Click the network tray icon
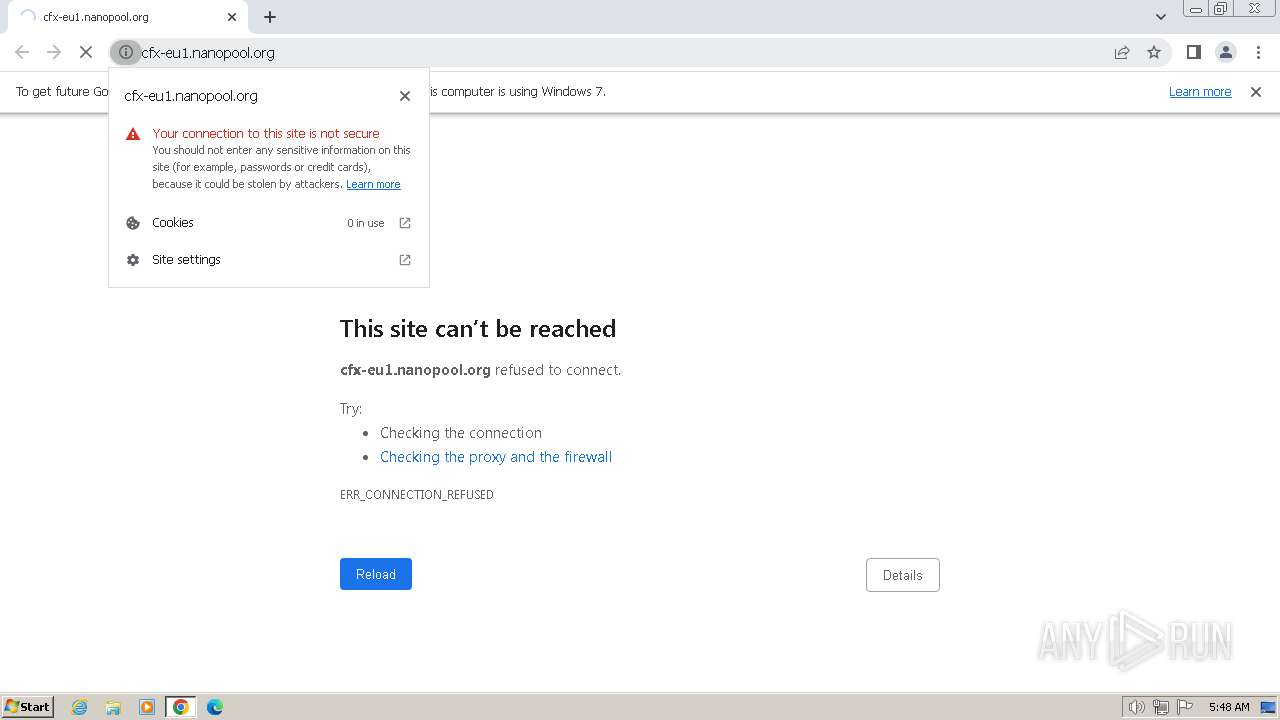The width and height of the screenshot is (1280, 720). click(x=1161, y=707)
